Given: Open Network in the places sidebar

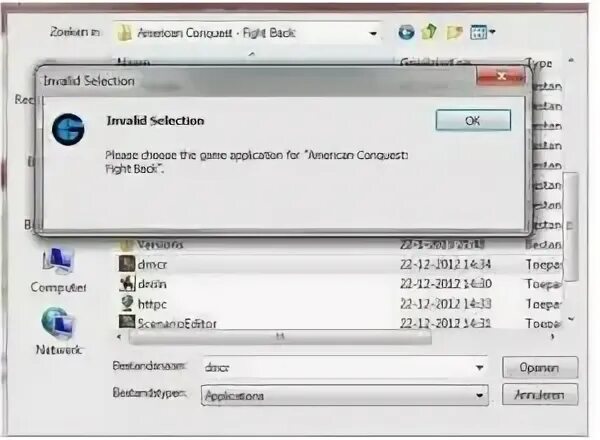Looking at the screenshot, I should [x=58, y=331].
